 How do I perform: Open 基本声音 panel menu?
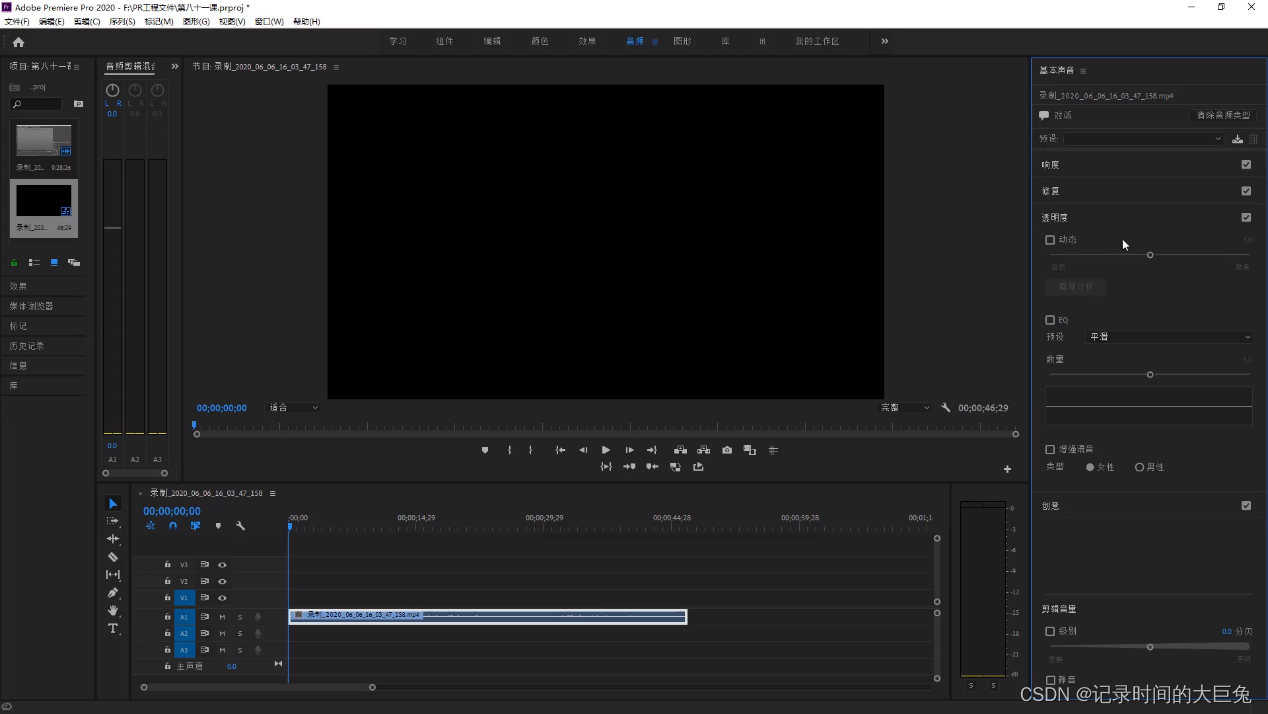pyautogui.click(x=1083, y=71)
